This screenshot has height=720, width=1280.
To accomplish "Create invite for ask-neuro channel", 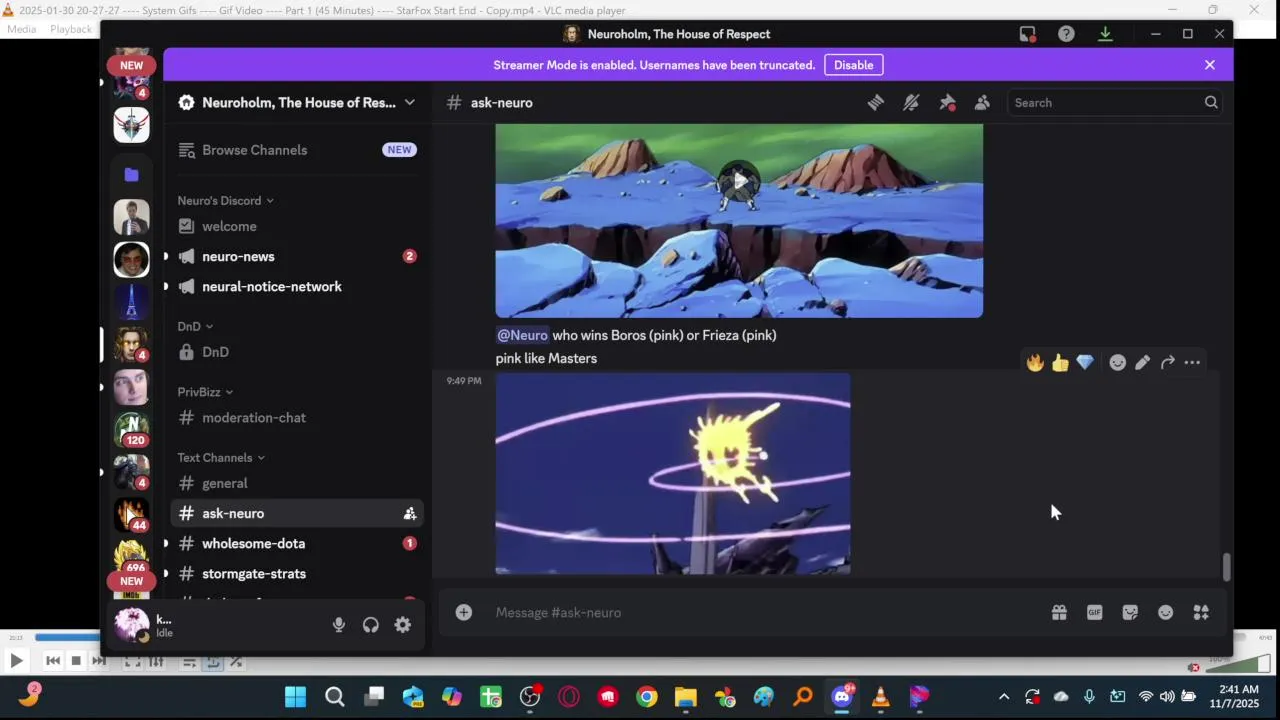I will [x=410, y=513].
